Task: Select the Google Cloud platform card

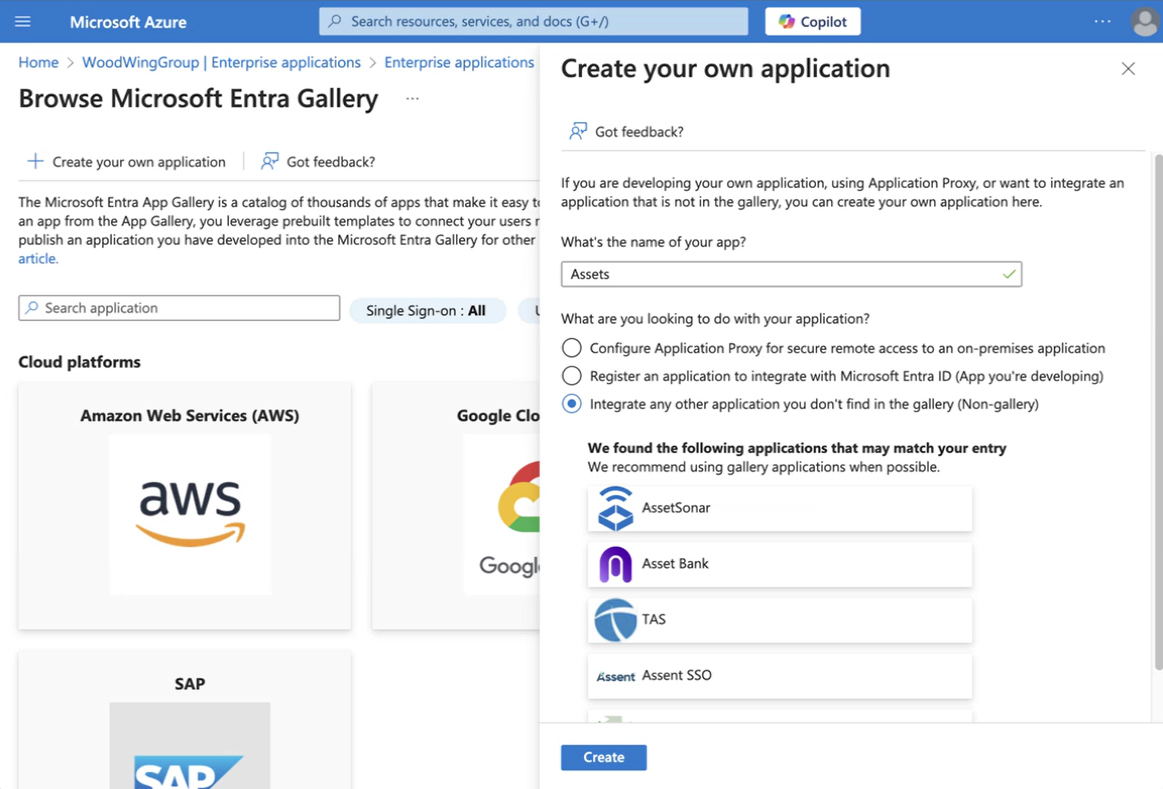Action: pos(456,506)
